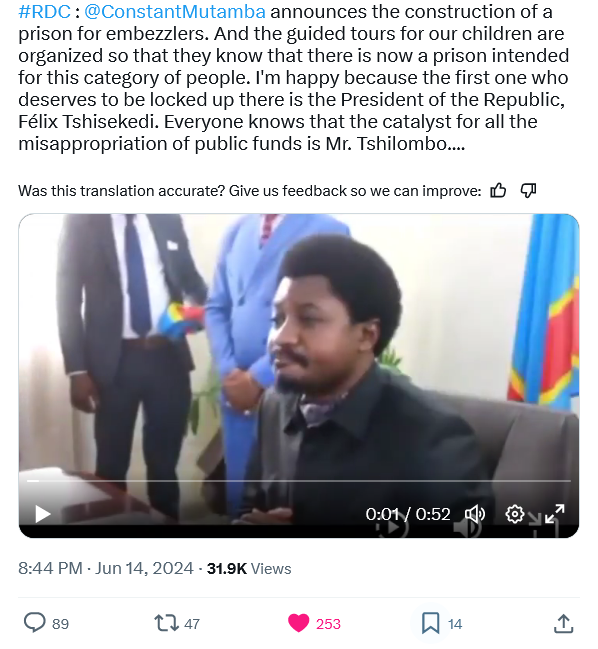598x649 pixels.
Task: Bookmark this post with the bookmark icon
Action: point(430,623)
